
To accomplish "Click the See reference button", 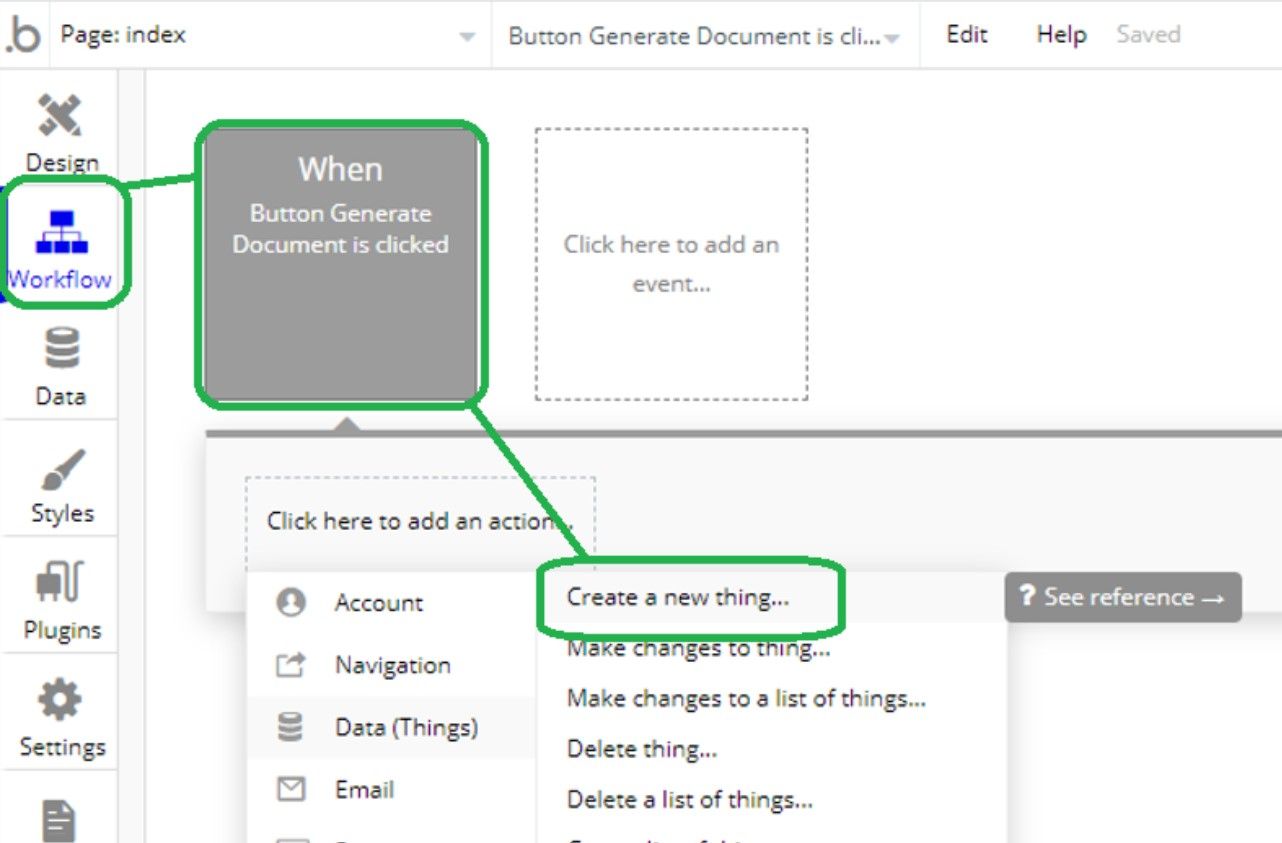I will coord(1123,597).
